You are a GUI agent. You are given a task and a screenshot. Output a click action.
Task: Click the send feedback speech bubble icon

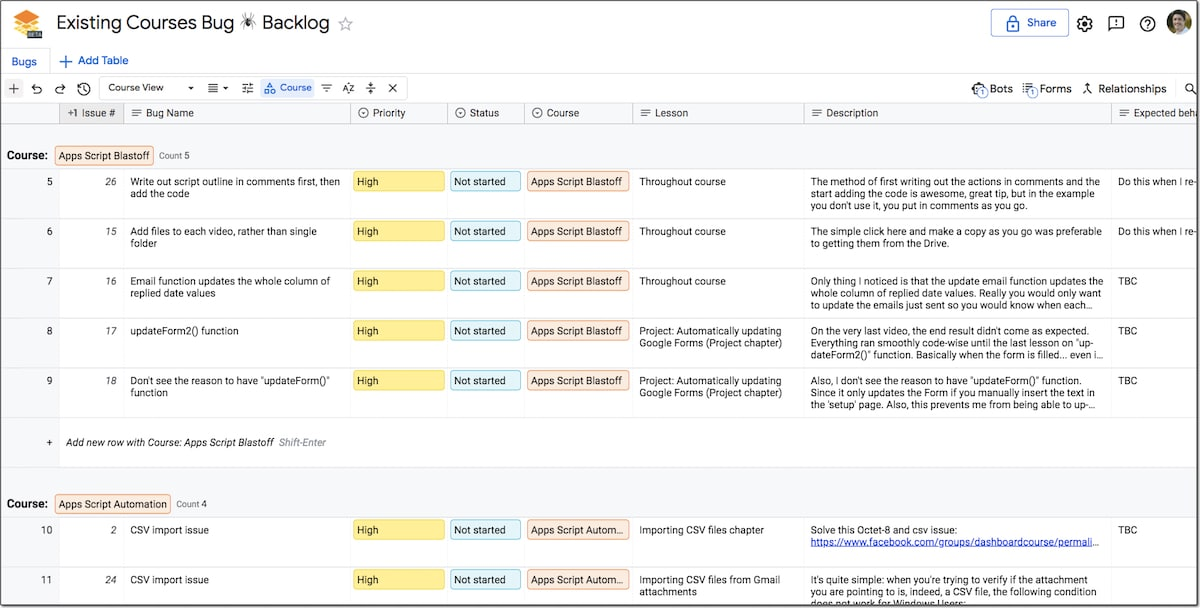(x=1116, y=24)
